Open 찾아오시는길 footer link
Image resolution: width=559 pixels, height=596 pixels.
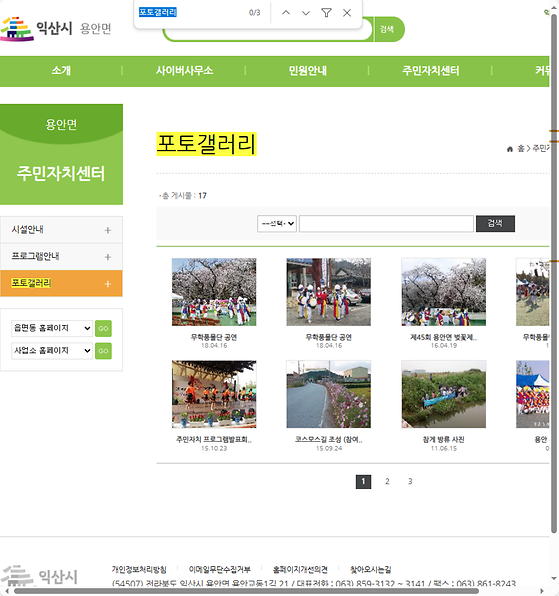(x=371, y=569)
